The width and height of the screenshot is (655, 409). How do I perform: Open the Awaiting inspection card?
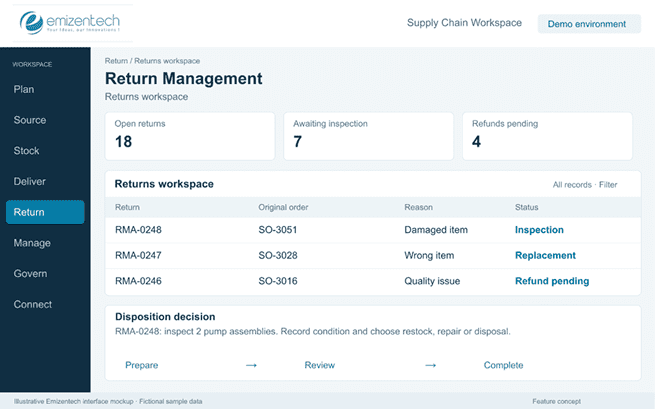pyautogui.click(x=368, y=136)
